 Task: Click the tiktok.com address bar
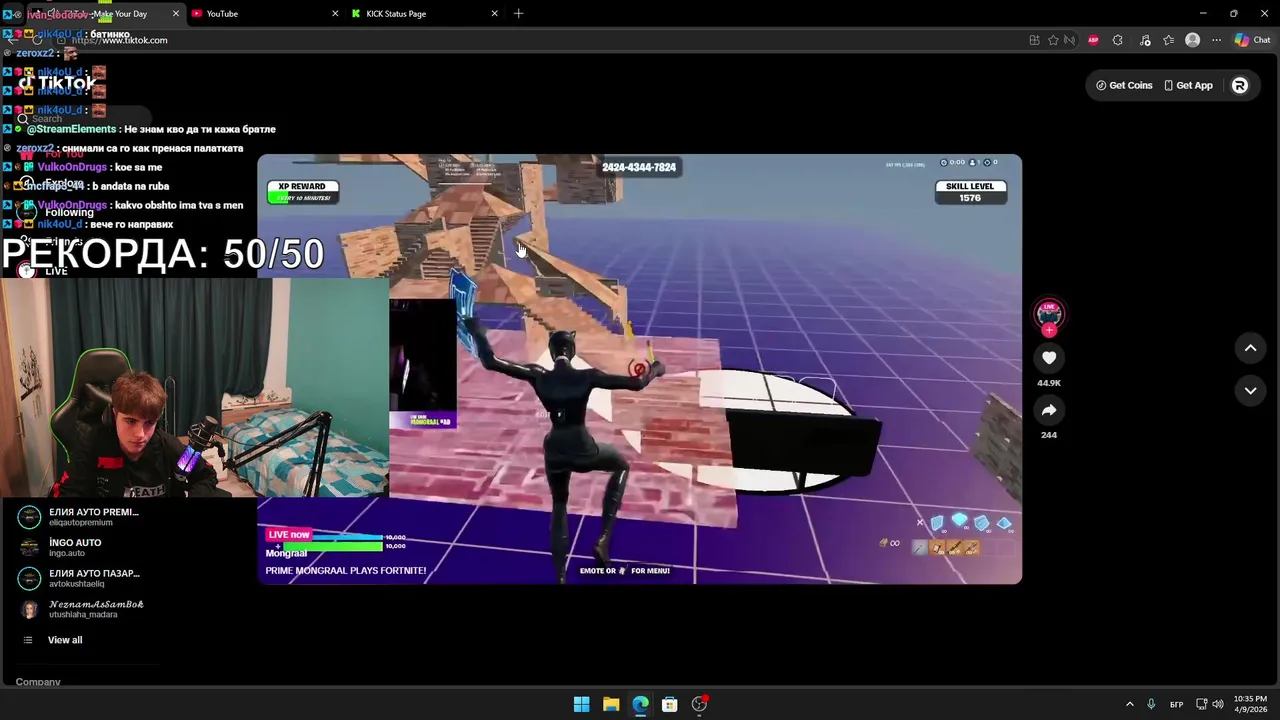(540, 40)
